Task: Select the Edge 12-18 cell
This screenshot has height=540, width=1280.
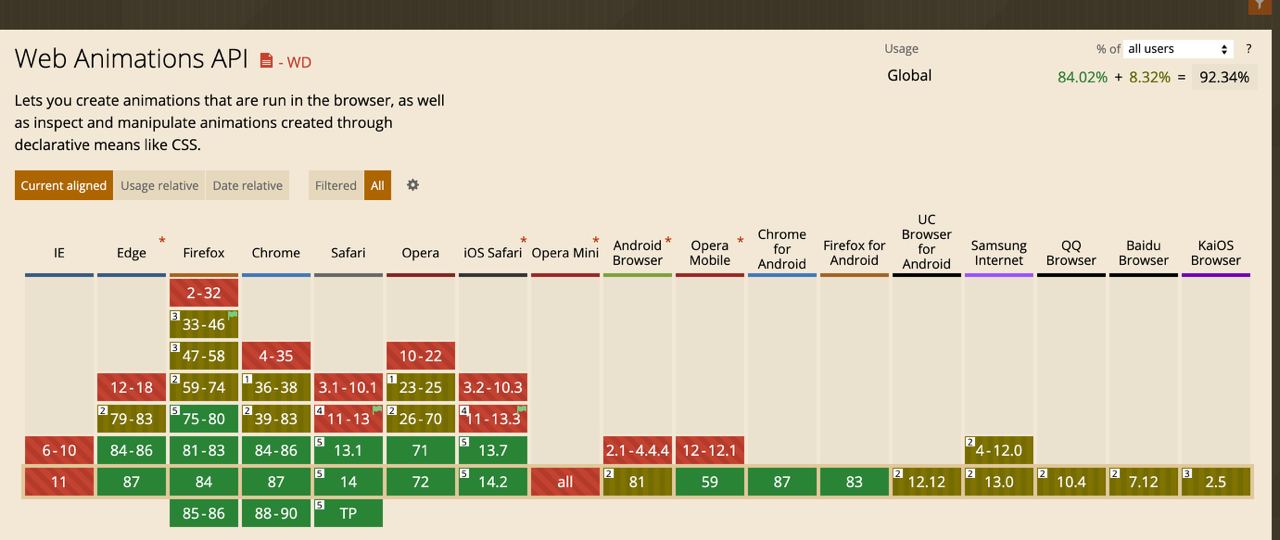Action: click(x=131, y=387)
